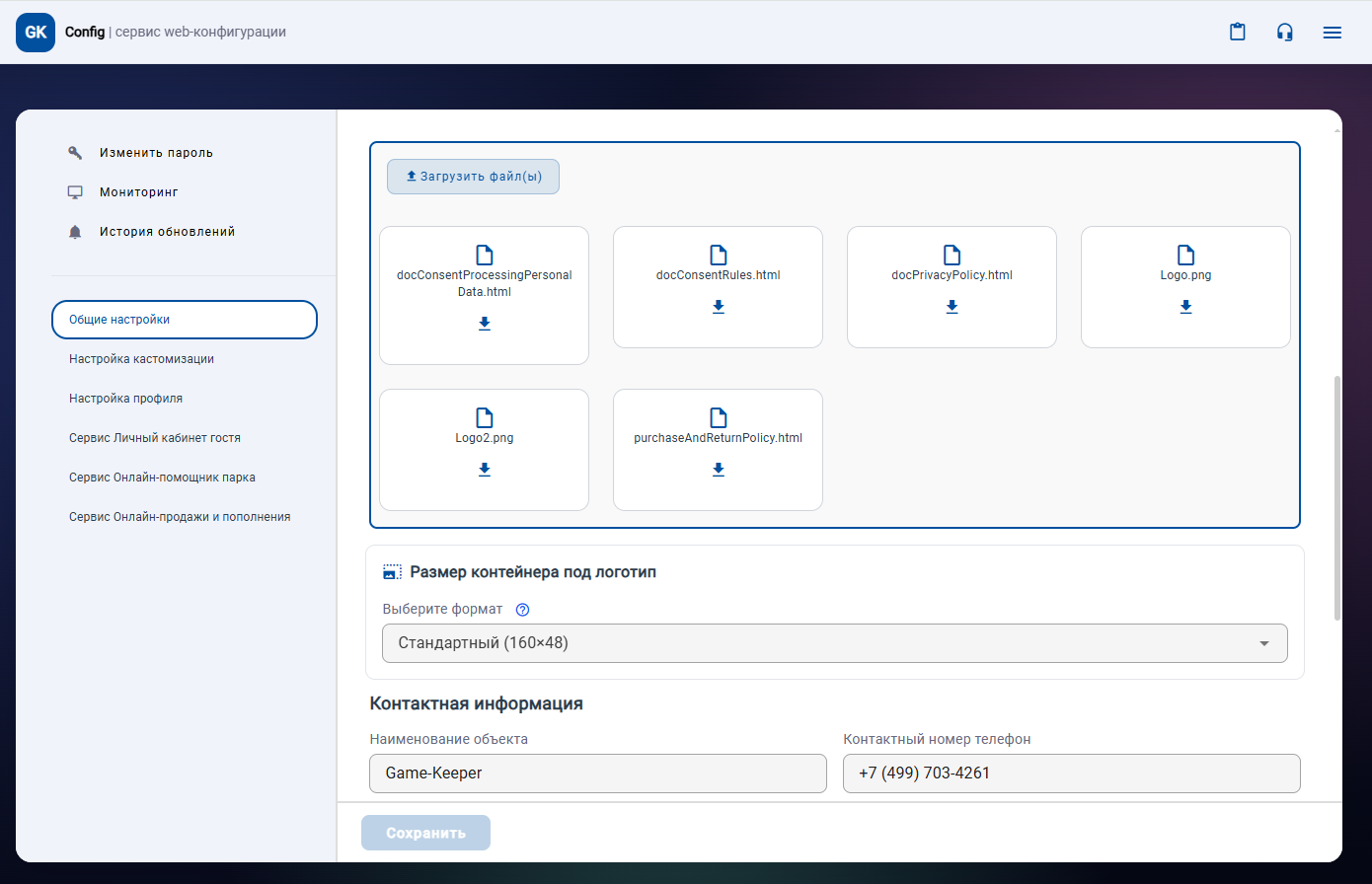Screen dimensions: 1372x884
Task: Switch to Настройка кастомизации tab
Action: coord(141,359)
